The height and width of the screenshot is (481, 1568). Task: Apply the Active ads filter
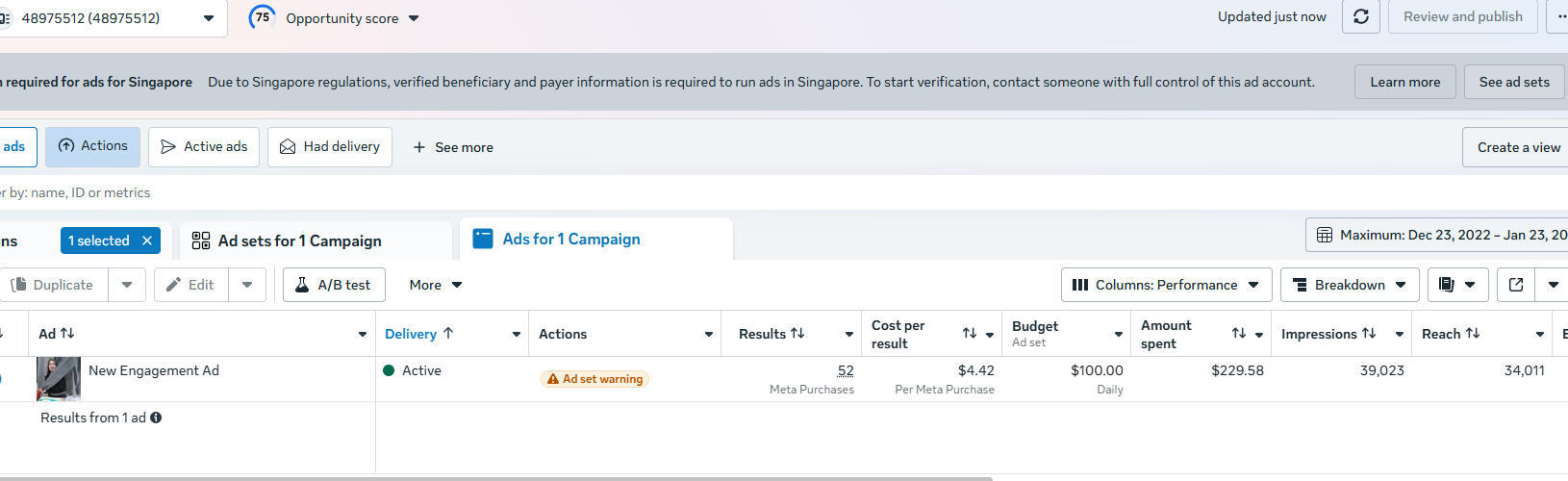[x=204, y=147]
